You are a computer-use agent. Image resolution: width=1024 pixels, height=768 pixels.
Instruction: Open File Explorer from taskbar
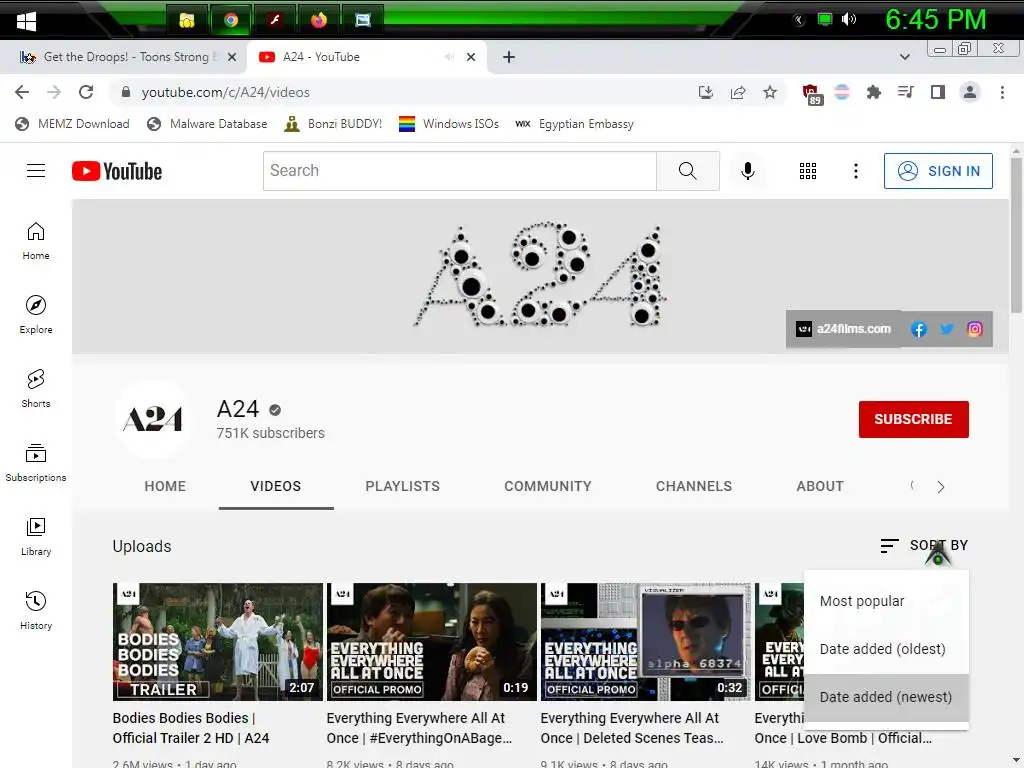click(187, 20)
